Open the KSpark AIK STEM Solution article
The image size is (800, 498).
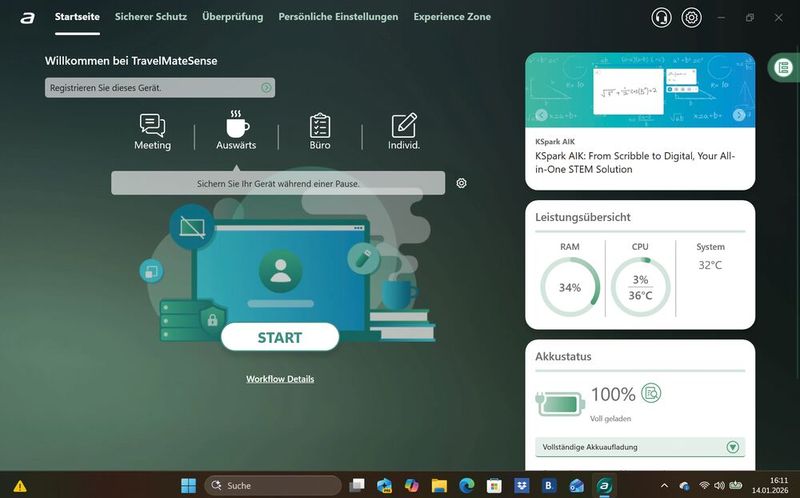click(x=635, y=163)
